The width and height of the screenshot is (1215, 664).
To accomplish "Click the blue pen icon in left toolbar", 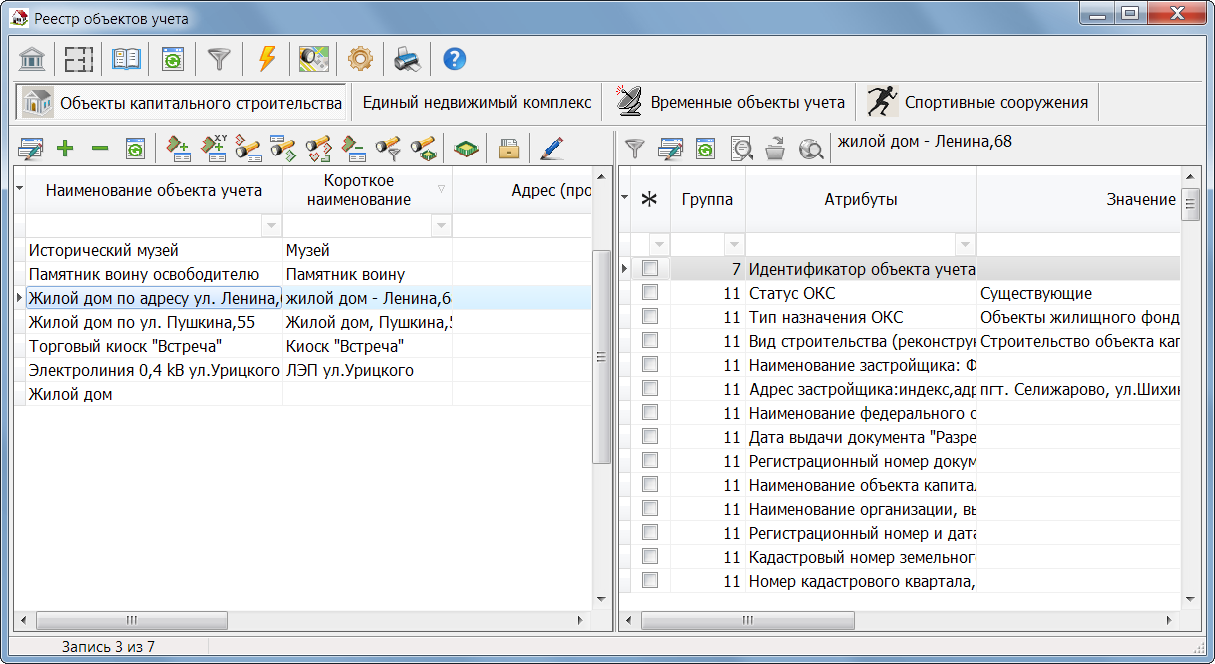I will tap(551, 149).
